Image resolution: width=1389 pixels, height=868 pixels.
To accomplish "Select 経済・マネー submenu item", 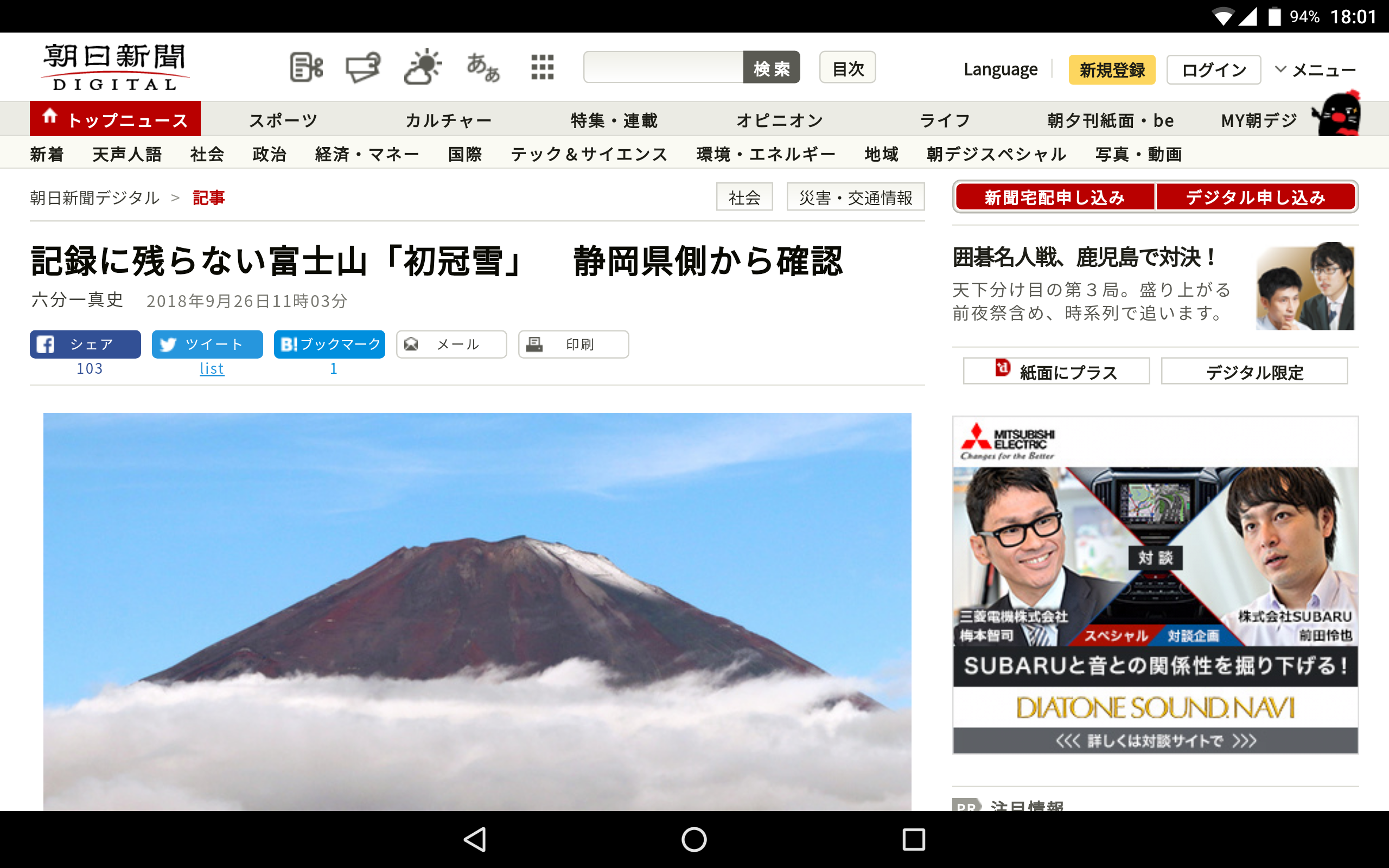I will coord(367,154).
